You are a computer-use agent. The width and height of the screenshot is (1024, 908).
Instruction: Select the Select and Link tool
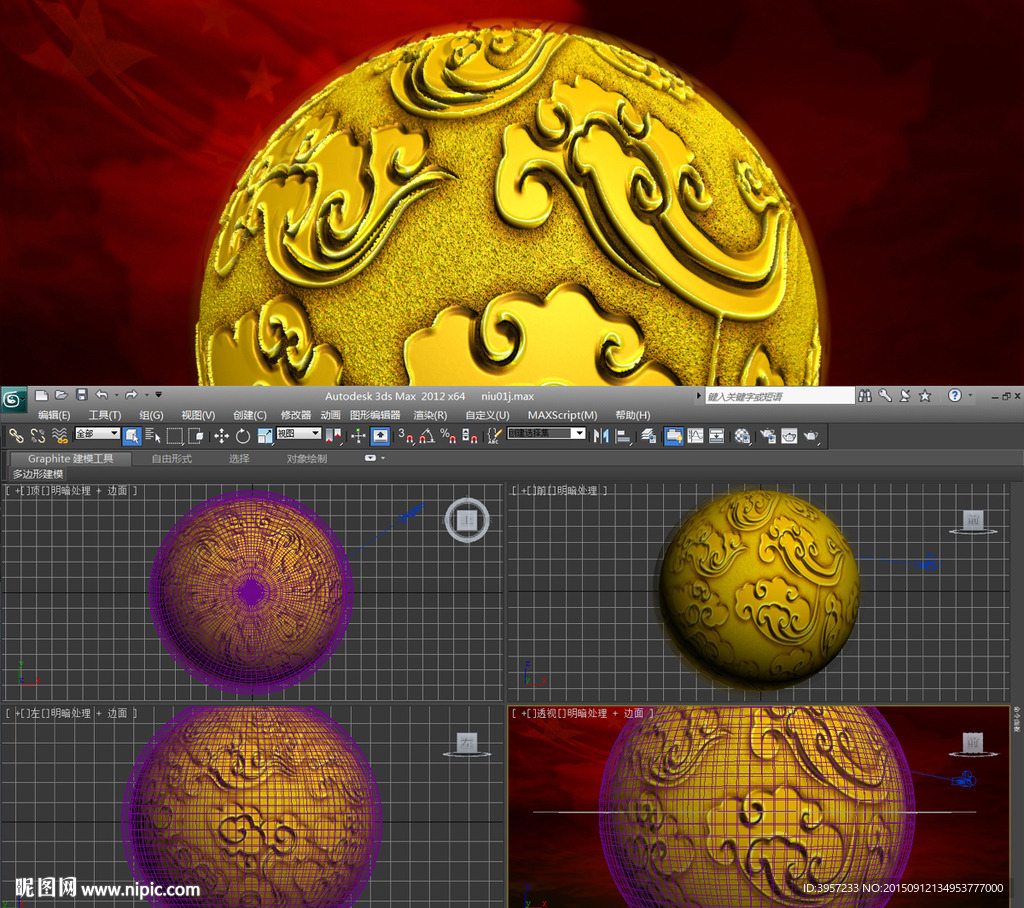(x=16, y=435)
